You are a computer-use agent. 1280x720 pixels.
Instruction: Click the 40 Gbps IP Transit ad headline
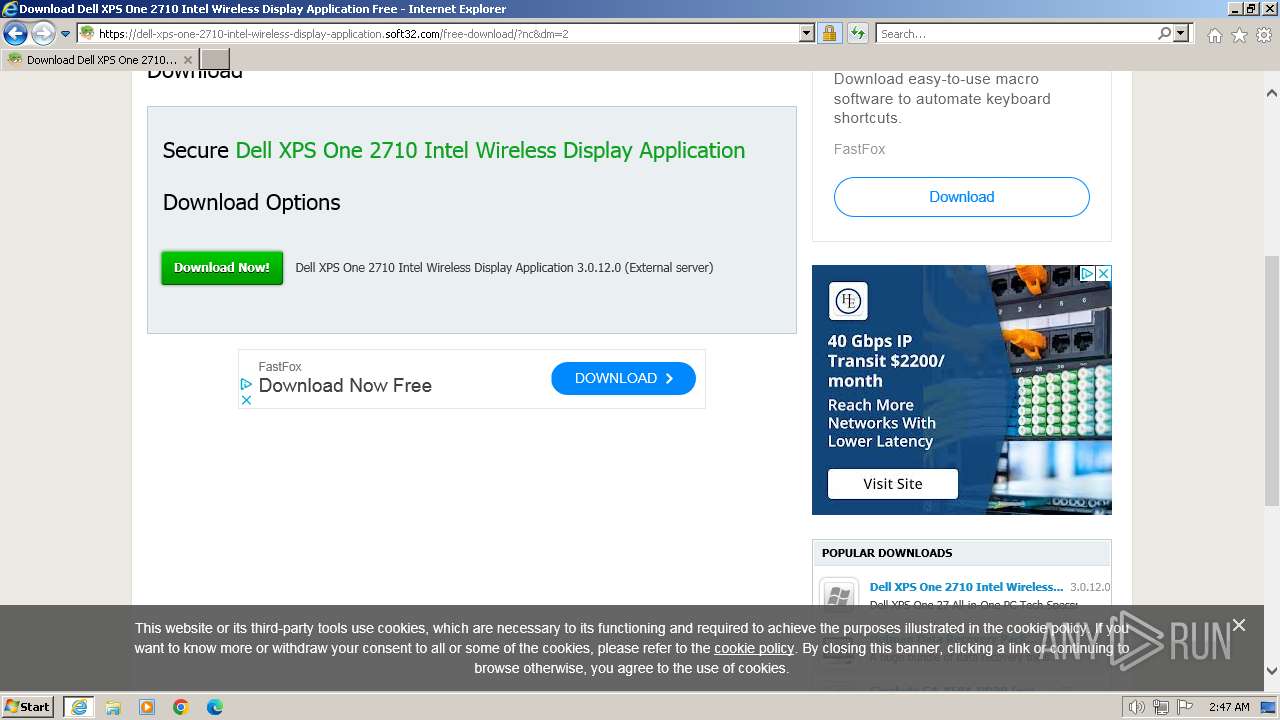(886, 361)
